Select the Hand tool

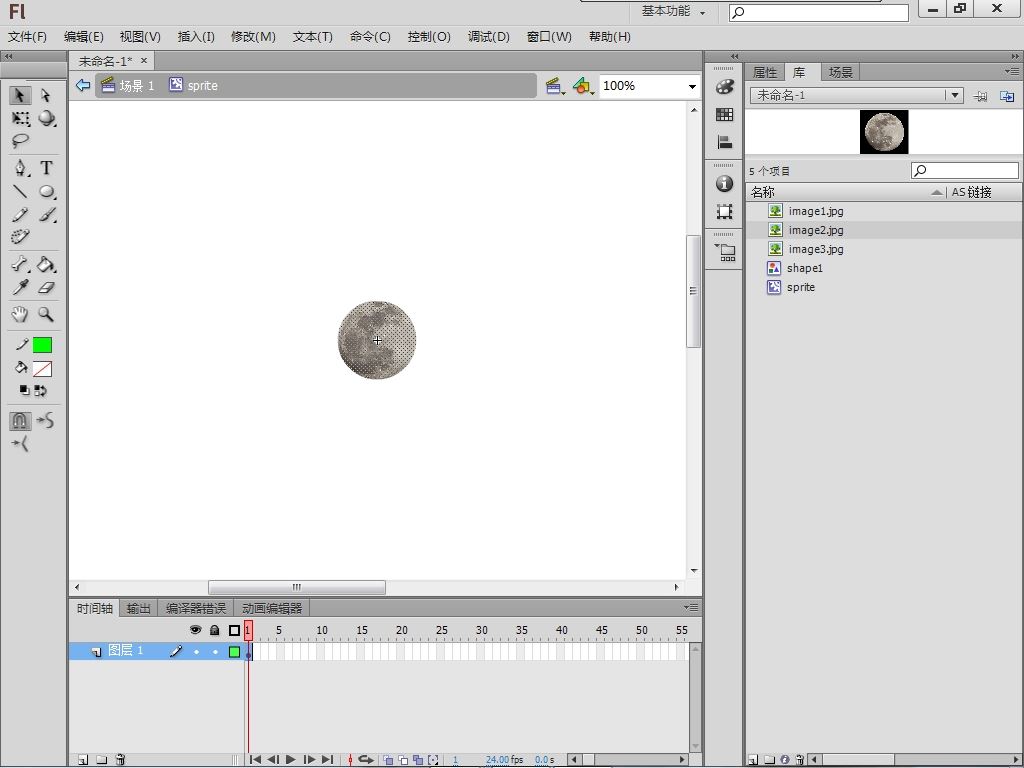tap(20, 314)
